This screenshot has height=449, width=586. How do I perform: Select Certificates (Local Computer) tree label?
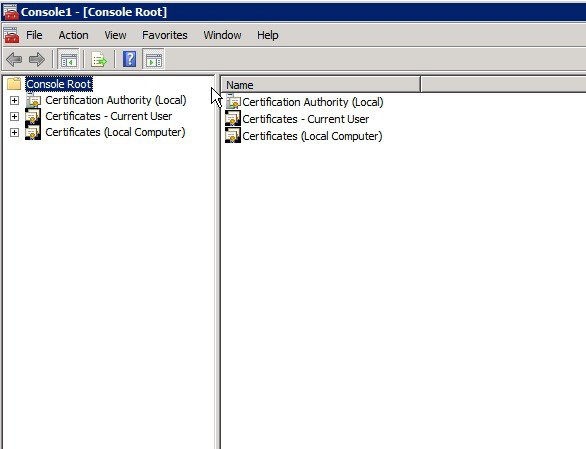115,132
